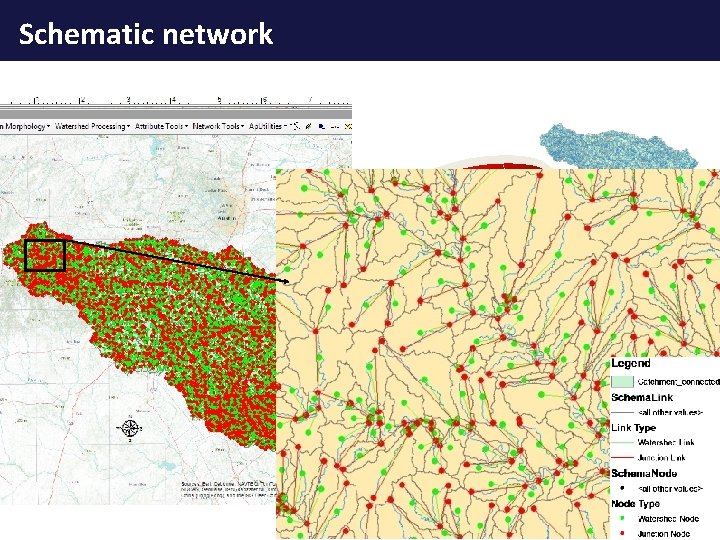The image size is (720, 540).
Task: Click the 'Legend' heading
Action: tap(631, 364)
